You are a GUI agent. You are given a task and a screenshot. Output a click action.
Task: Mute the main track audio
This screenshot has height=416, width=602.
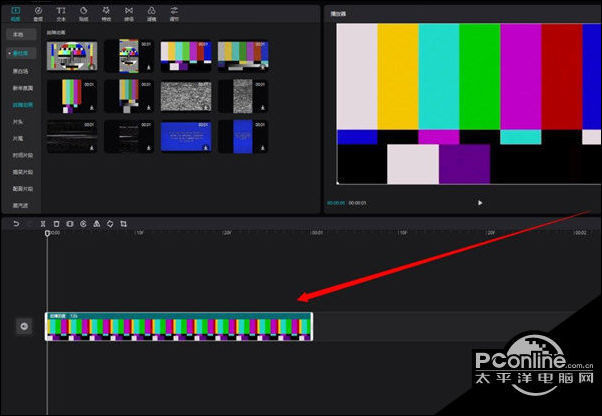point(24,327)
